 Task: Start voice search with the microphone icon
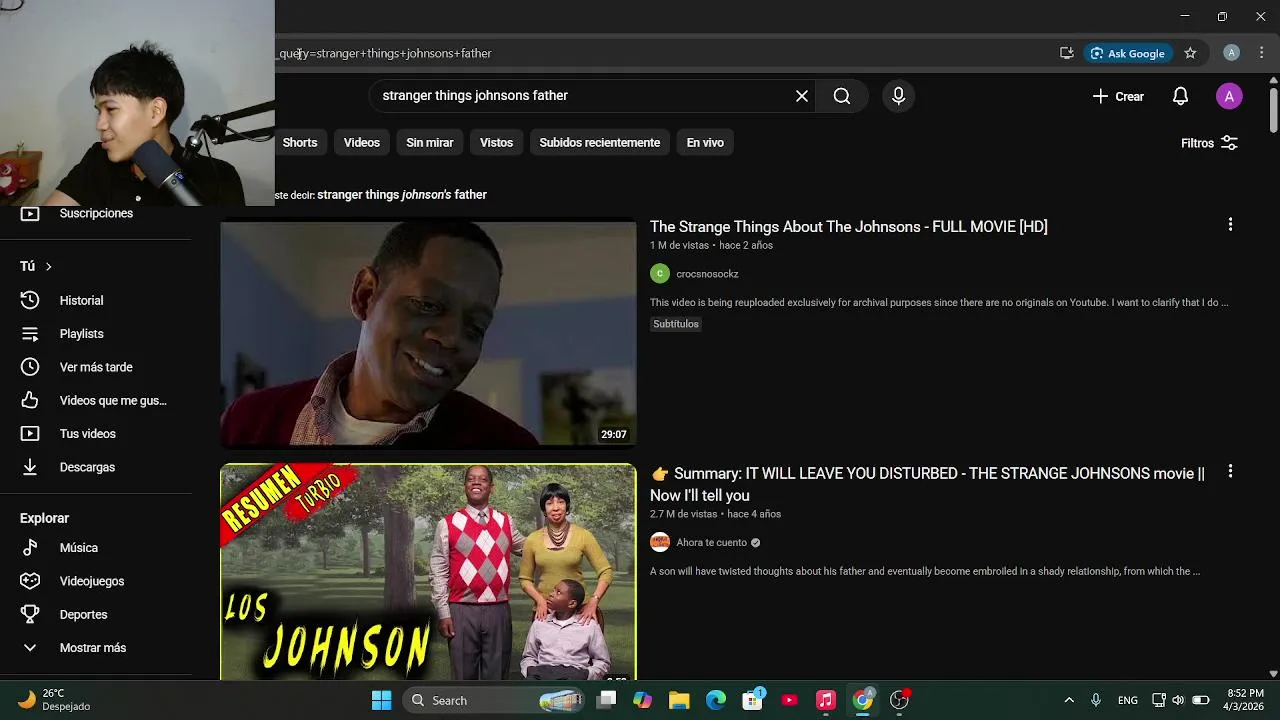click(898, 96)
